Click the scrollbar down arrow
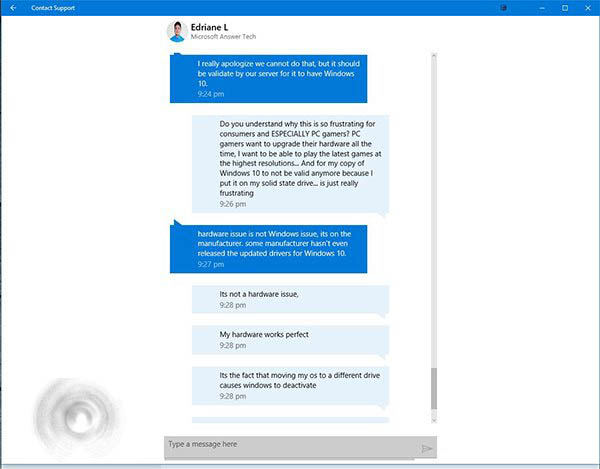The width and height of the screenshot is (600, 469). click(434, 420)
